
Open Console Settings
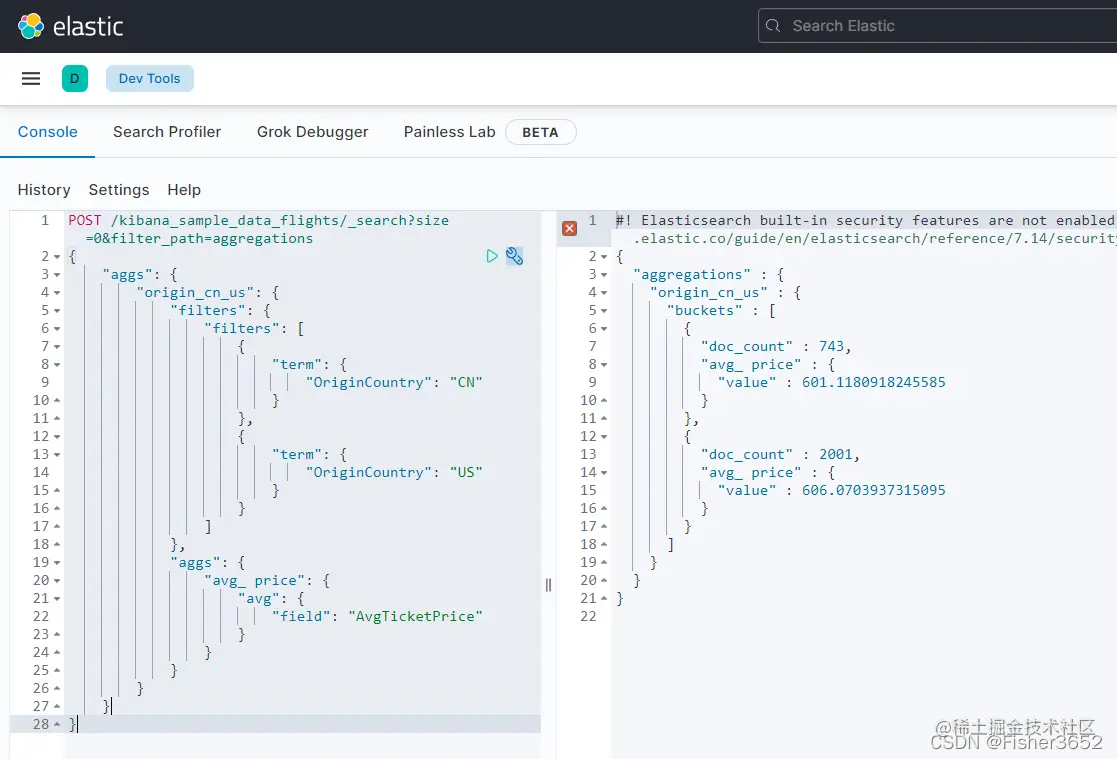(119, 190)
